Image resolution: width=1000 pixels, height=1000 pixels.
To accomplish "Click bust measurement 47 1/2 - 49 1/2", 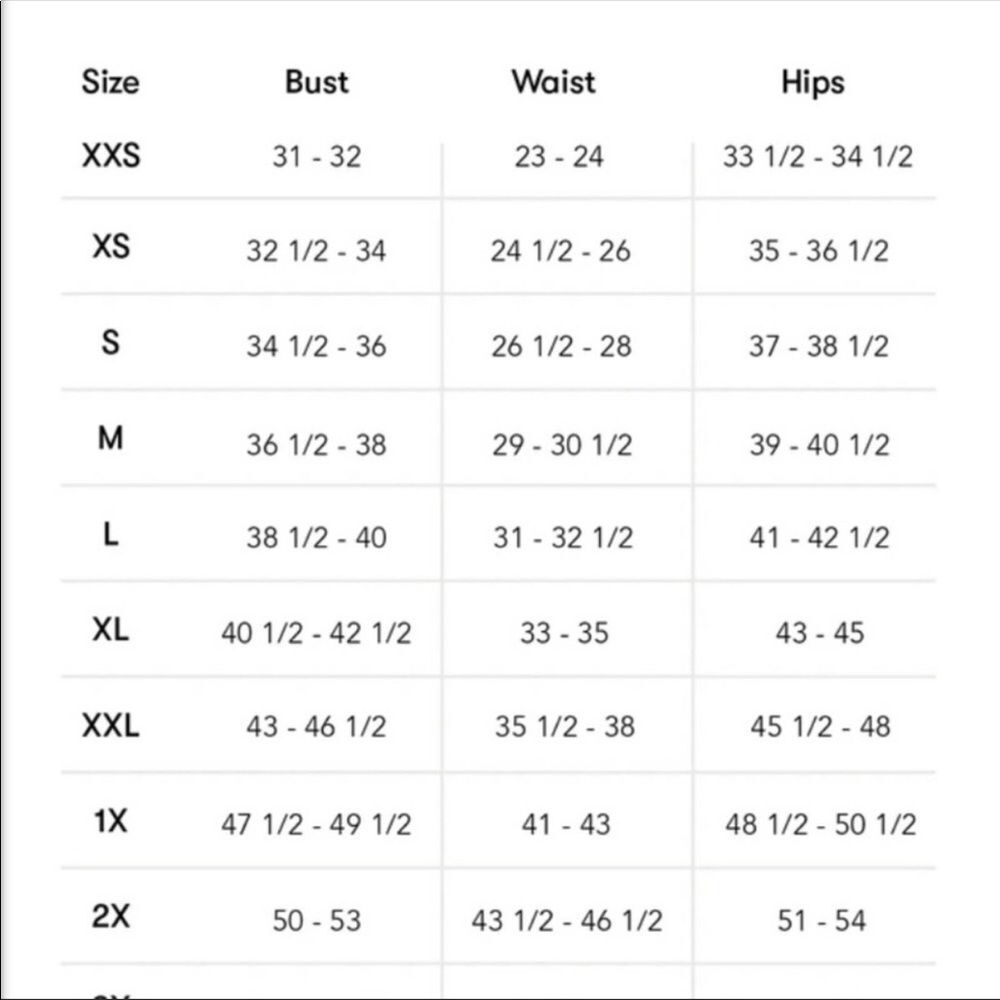I will 316,825.
